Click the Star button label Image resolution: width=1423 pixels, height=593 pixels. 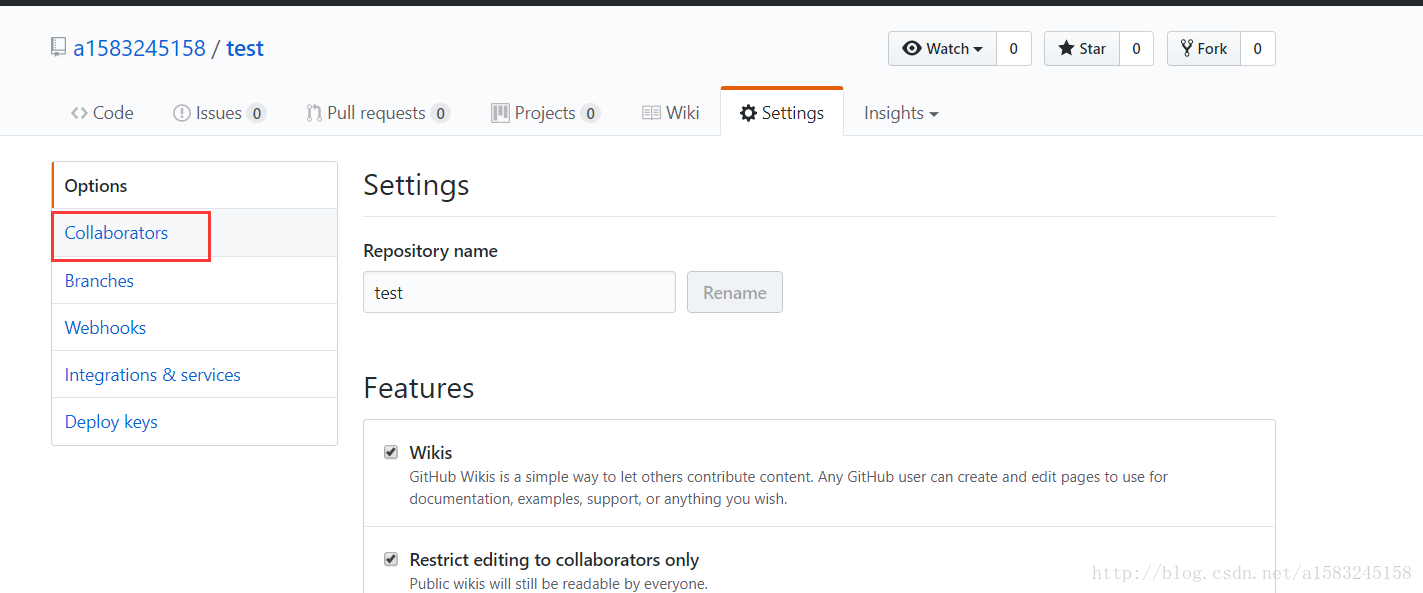1093,48
